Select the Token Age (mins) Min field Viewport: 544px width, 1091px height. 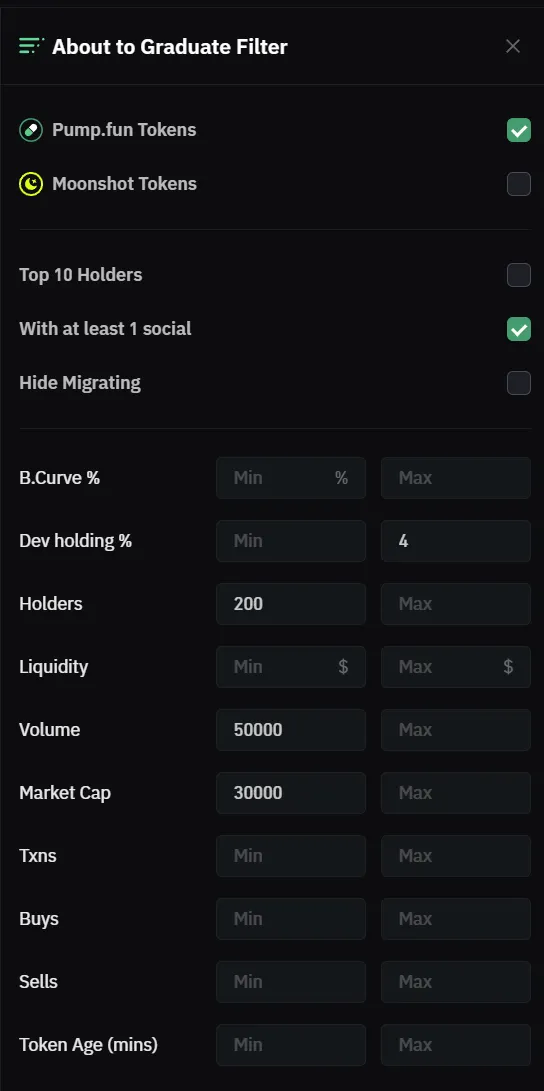coord(291,1045)
